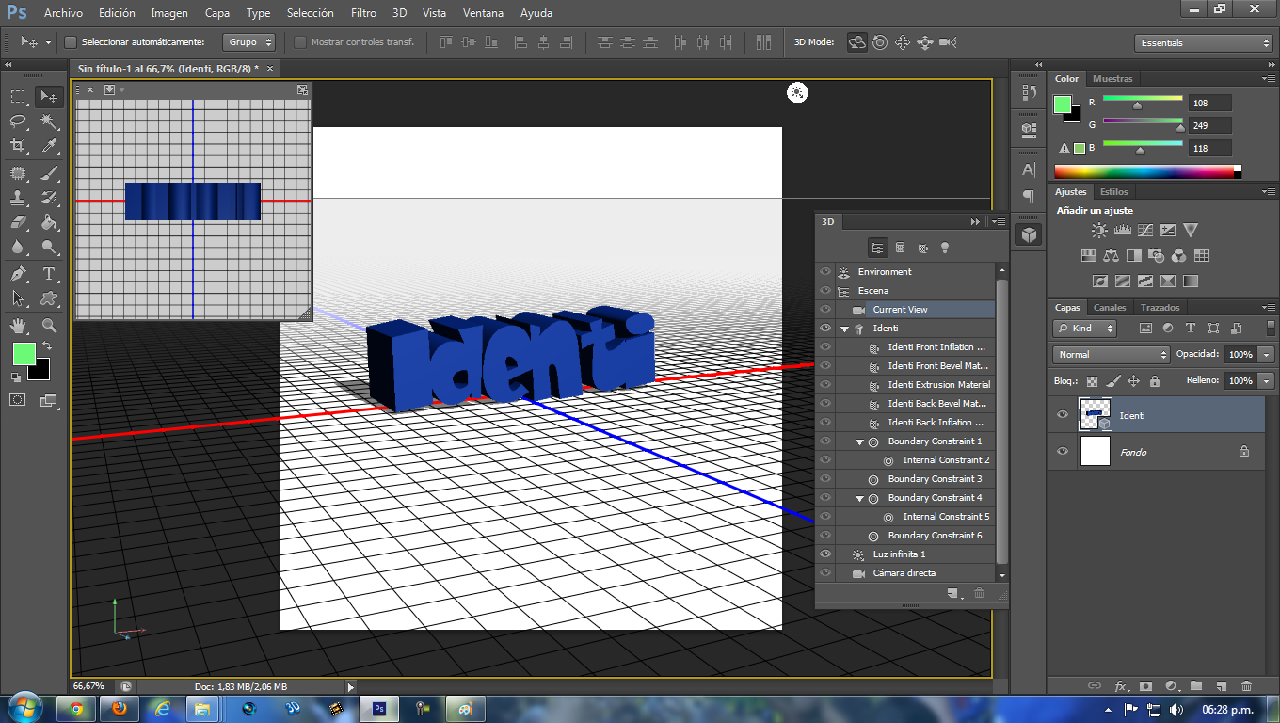
Task: Add a Brightness/Contrast adjustment
Action: click(1100, 230)
